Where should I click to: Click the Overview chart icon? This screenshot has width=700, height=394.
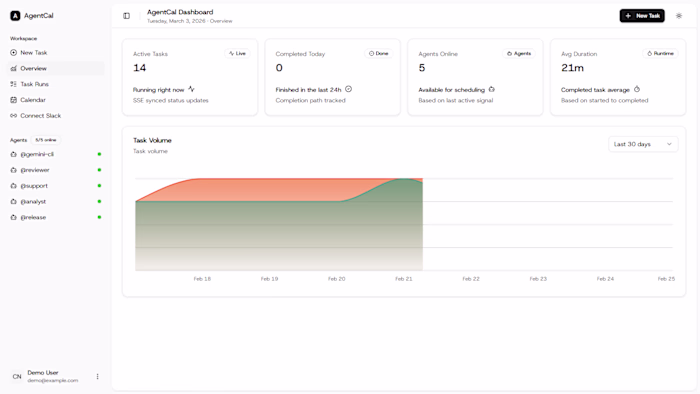click(x=13, y=68)
